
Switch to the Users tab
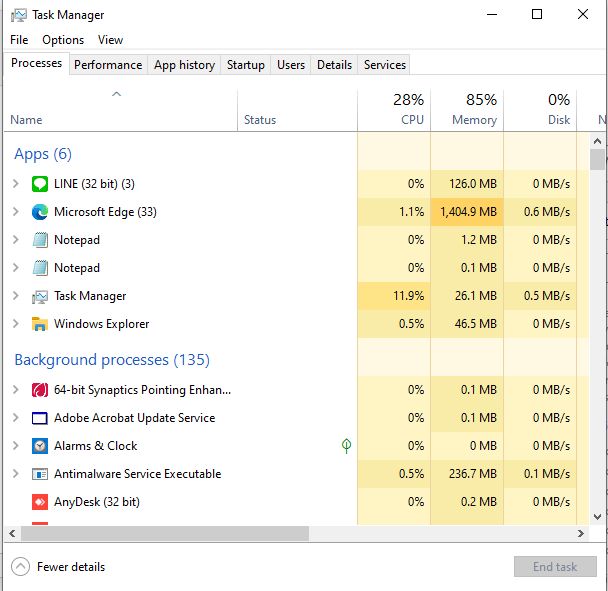[x=291, y=65]
